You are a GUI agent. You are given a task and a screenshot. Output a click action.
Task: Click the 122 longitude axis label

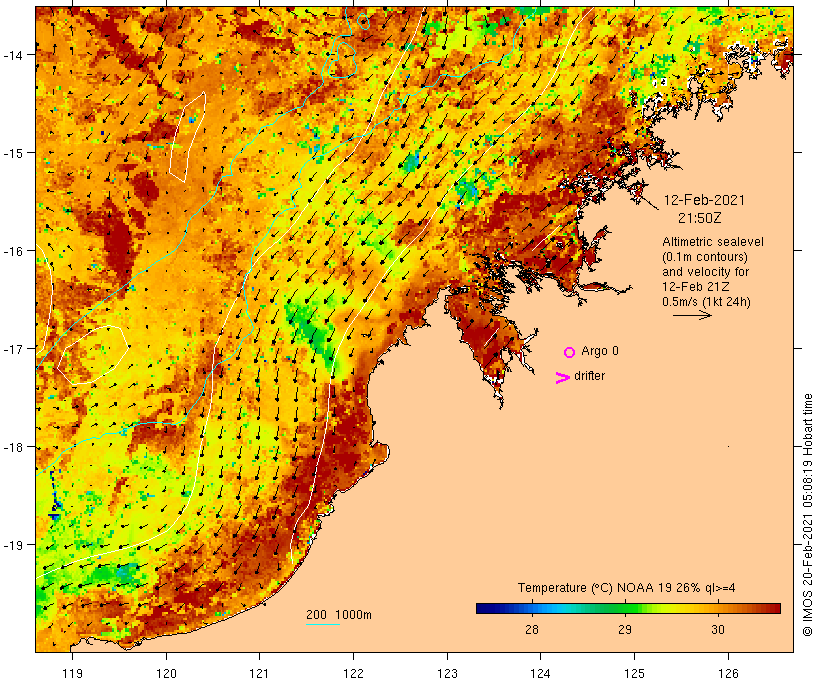click(354, 673)
